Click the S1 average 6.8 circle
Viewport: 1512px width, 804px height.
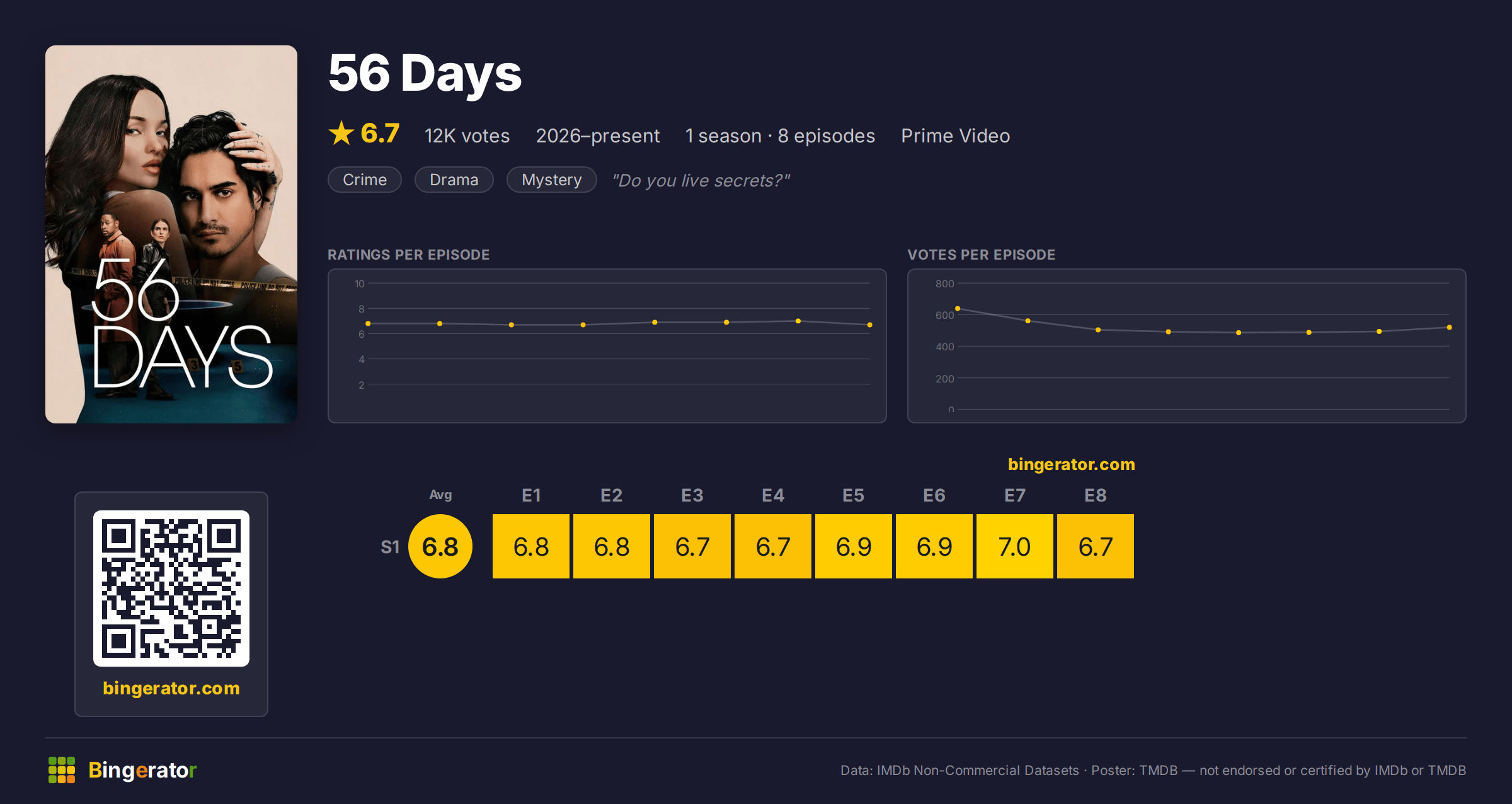click(x=440, y=546)
